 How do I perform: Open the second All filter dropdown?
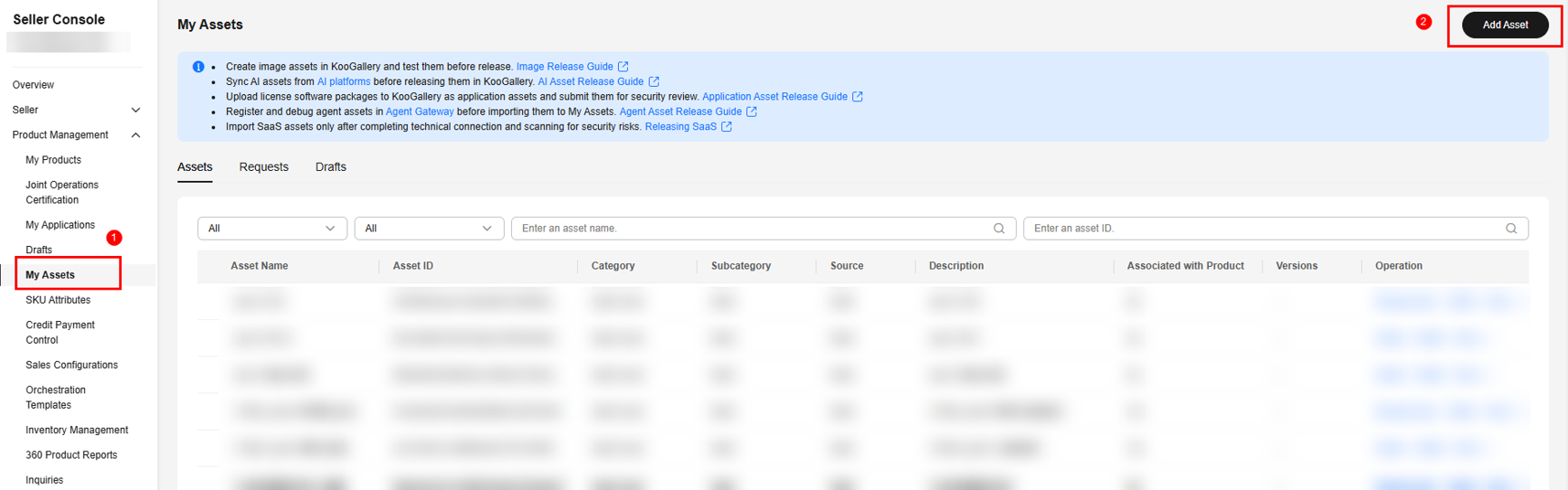point(429,229)
